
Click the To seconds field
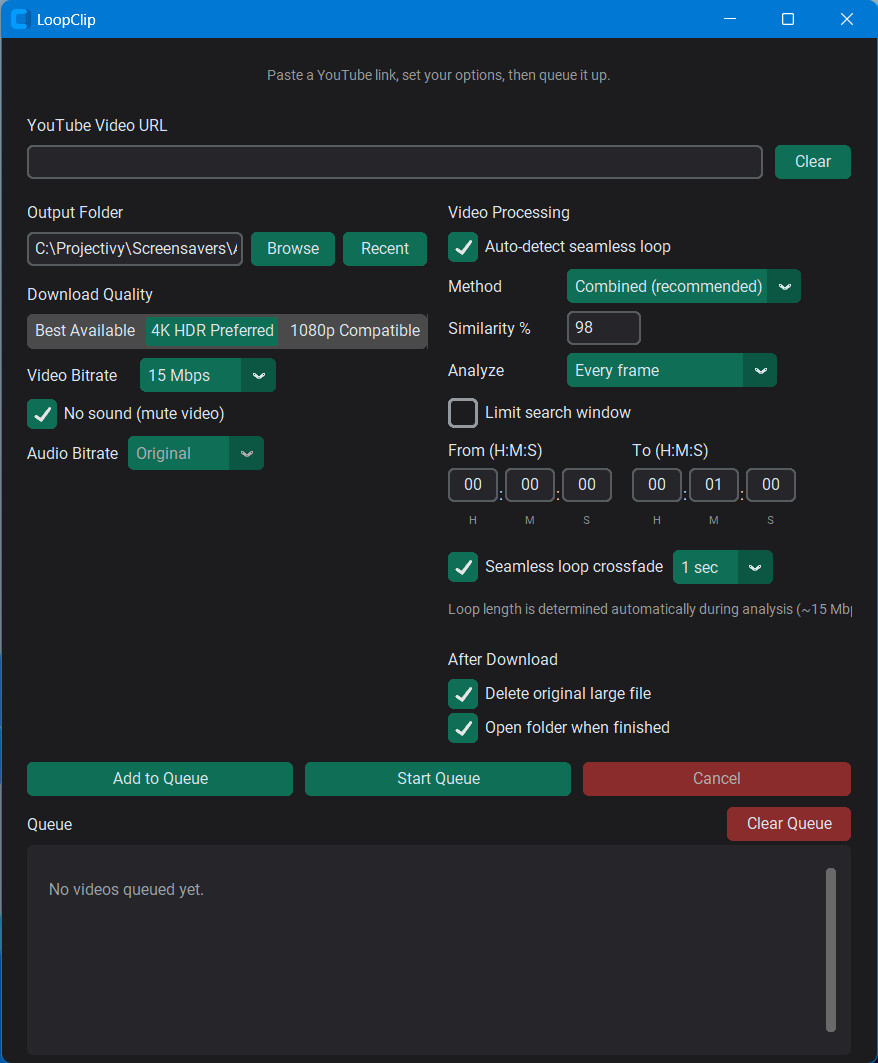770,485
